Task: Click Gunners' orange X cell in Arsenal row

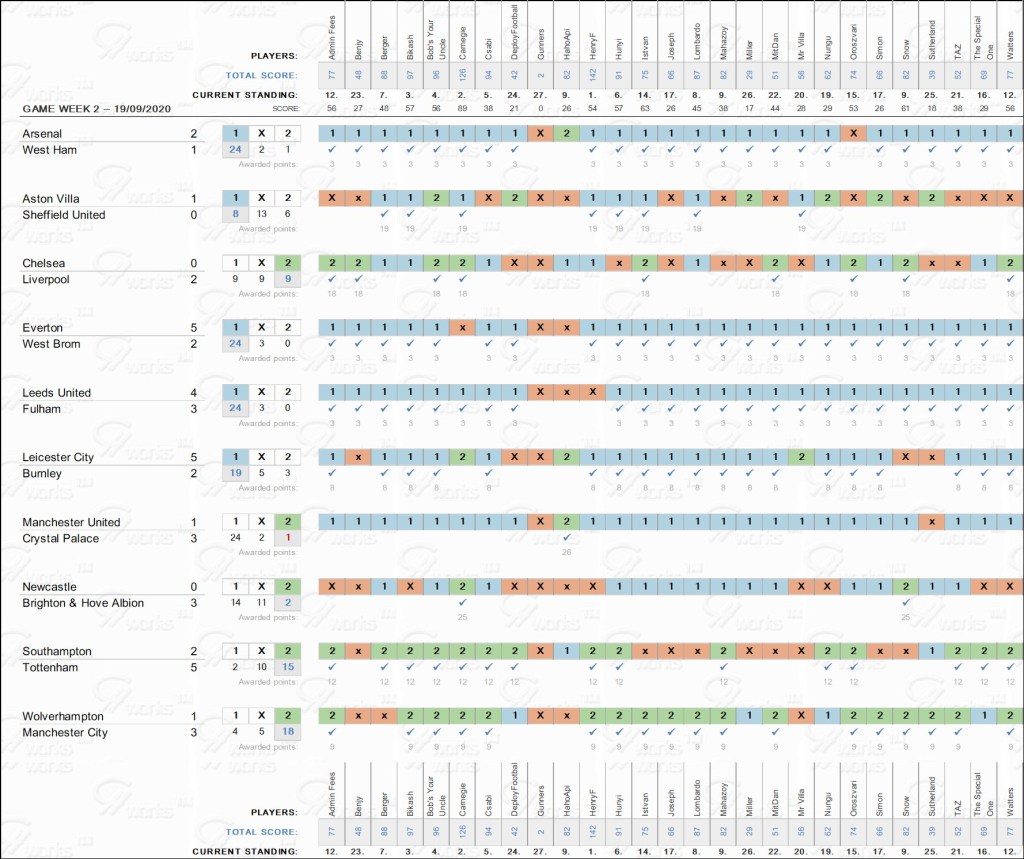Action: (x=540, y=133)
